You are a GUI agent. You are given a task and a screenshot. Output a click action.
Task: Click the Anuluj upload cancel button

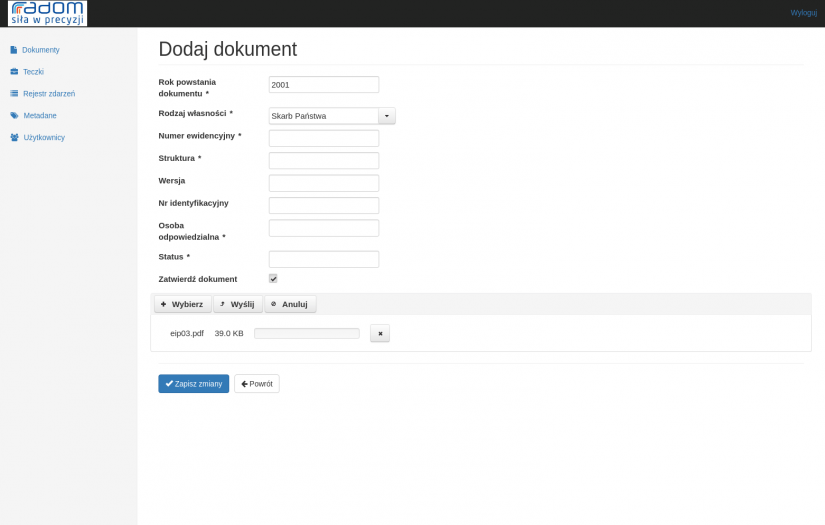[290, 304]
